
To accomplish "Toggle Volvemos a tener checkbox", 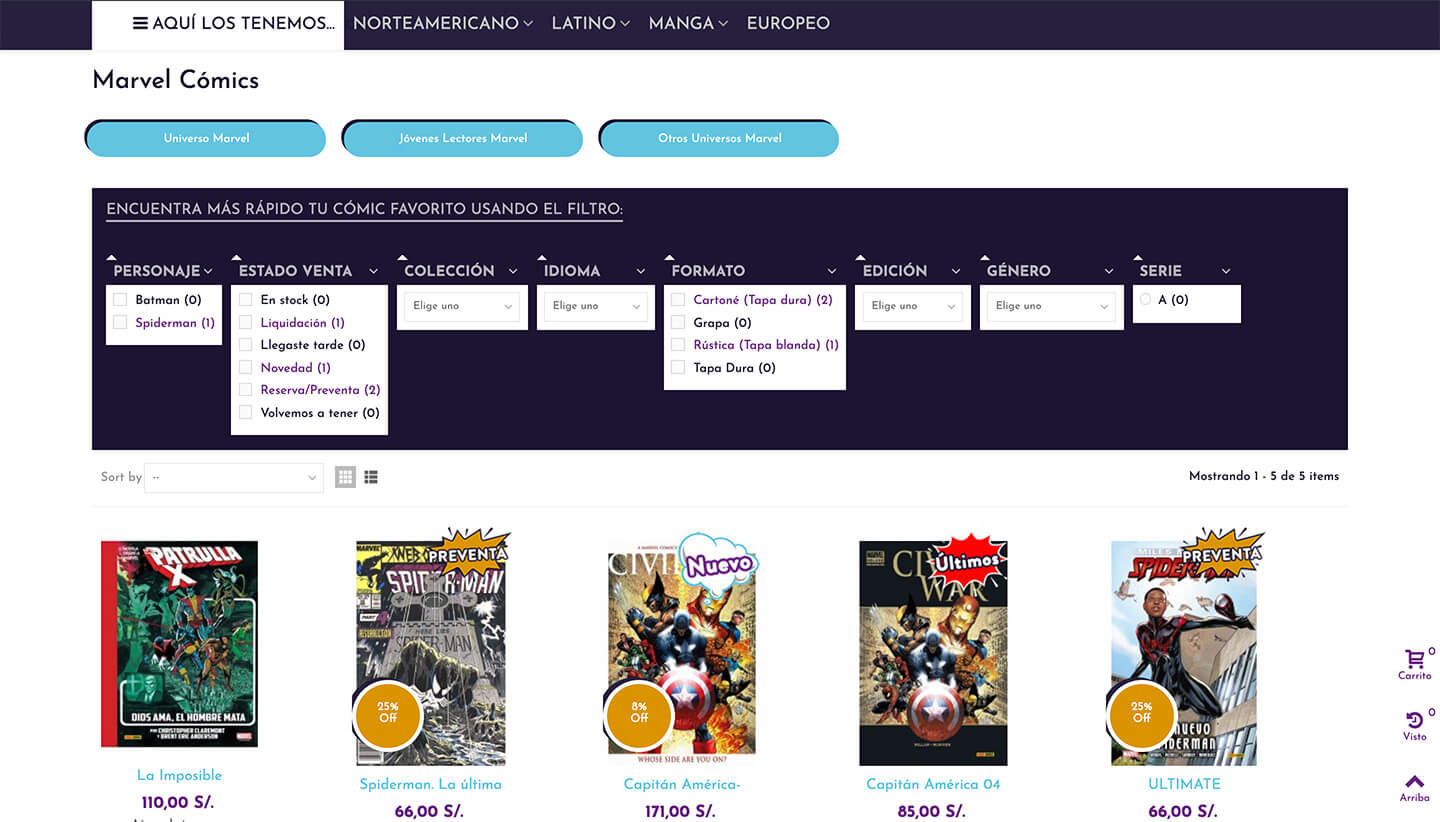I will (245, 413).
